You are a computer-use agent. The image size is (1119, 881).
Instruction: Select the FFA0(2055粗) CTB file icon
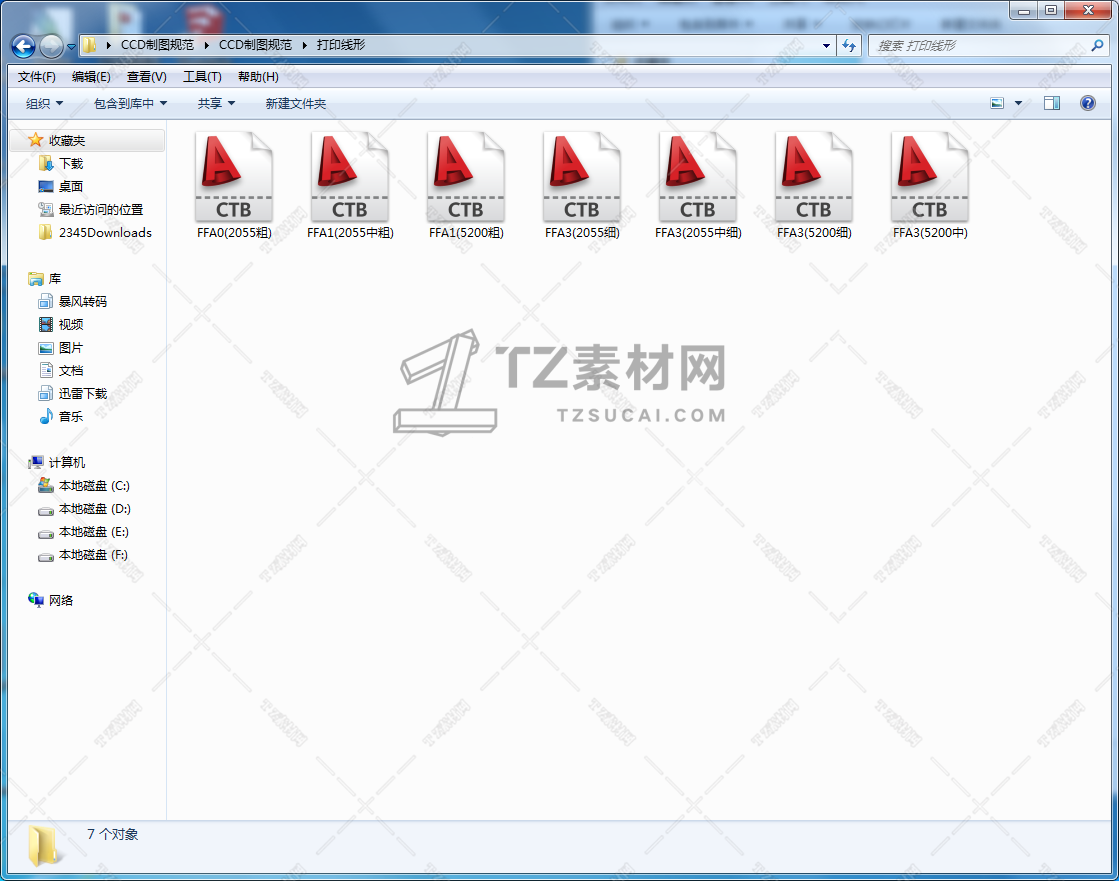234,177
